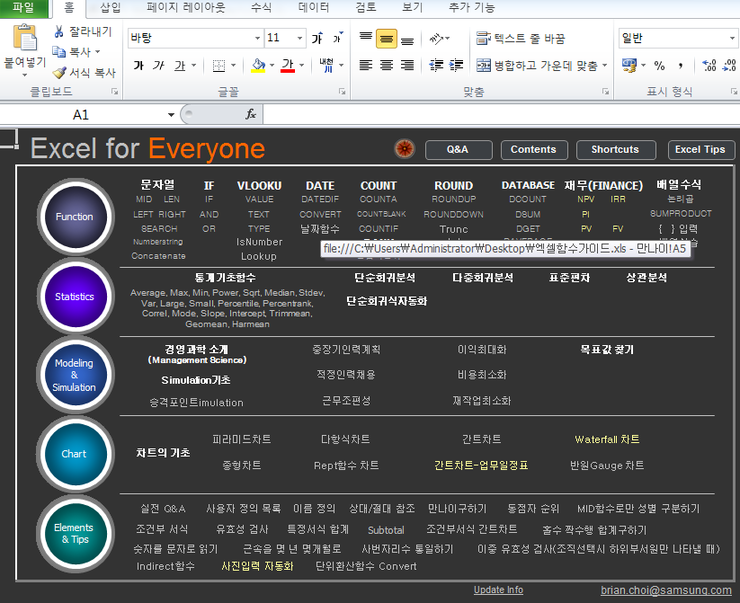Viewport: 740px width, 603px height.
Task: Click accounting number format icon
Action: (x=629, y=65)
